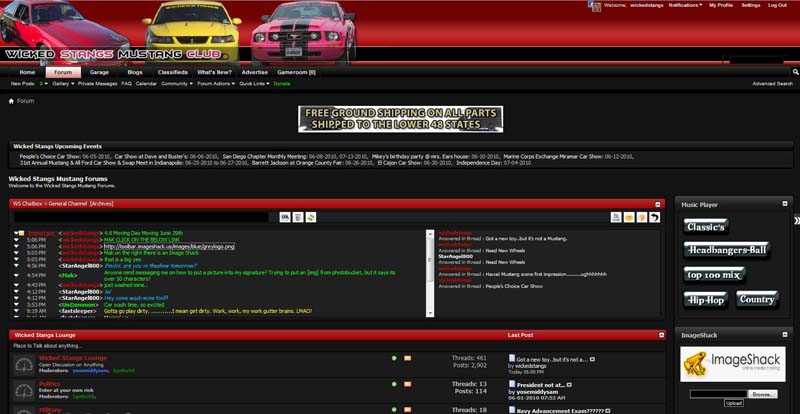
Task: Click the Facebook icon beside Welcome text
Action: [594, 6]
